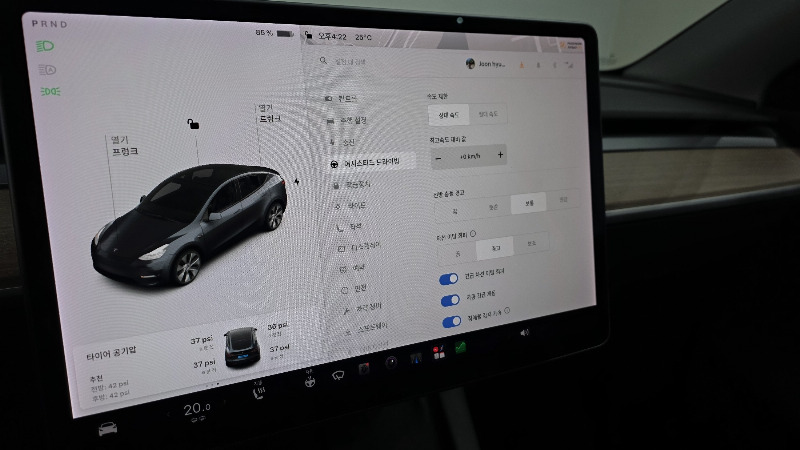The image size is (800, 450).
Task: Open the 안전 safety menu
Action: [x=354, y=289]
